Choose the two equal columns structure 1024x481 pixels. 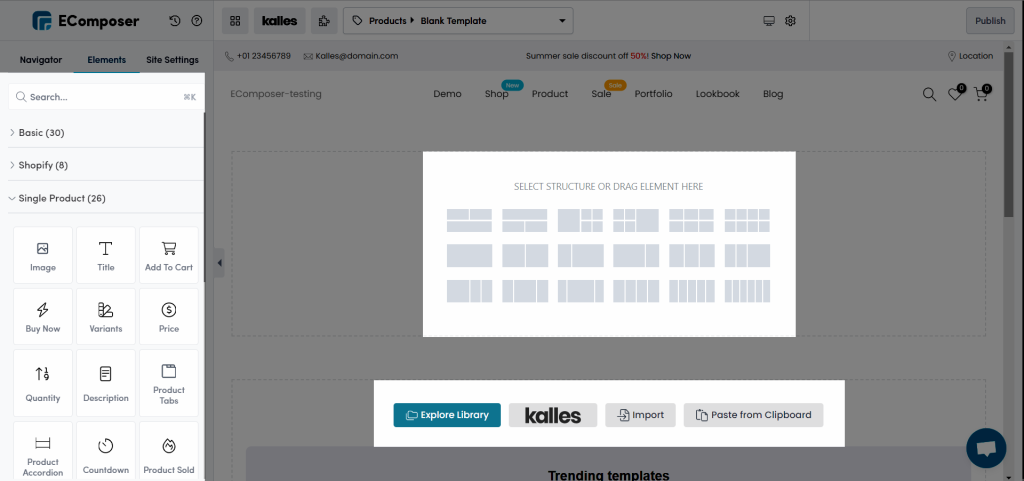click(525, 255)
